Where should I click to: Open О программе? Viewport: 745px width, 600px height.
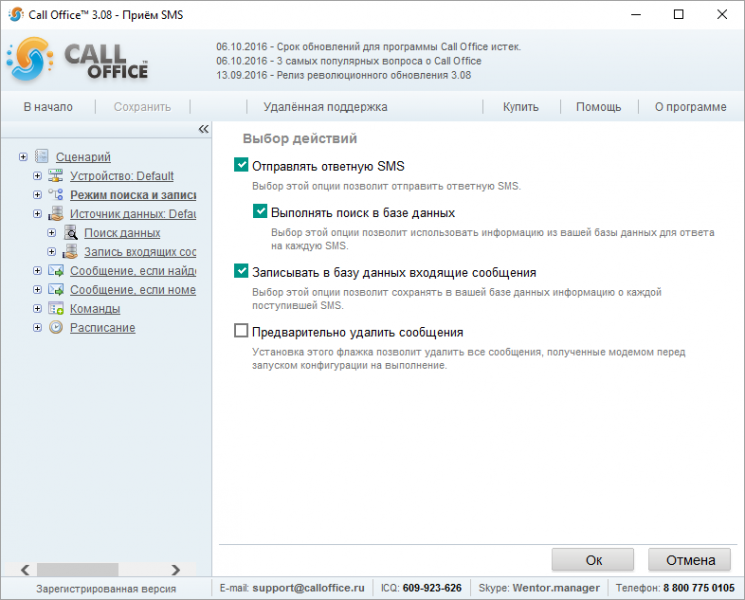click(690, 107)
